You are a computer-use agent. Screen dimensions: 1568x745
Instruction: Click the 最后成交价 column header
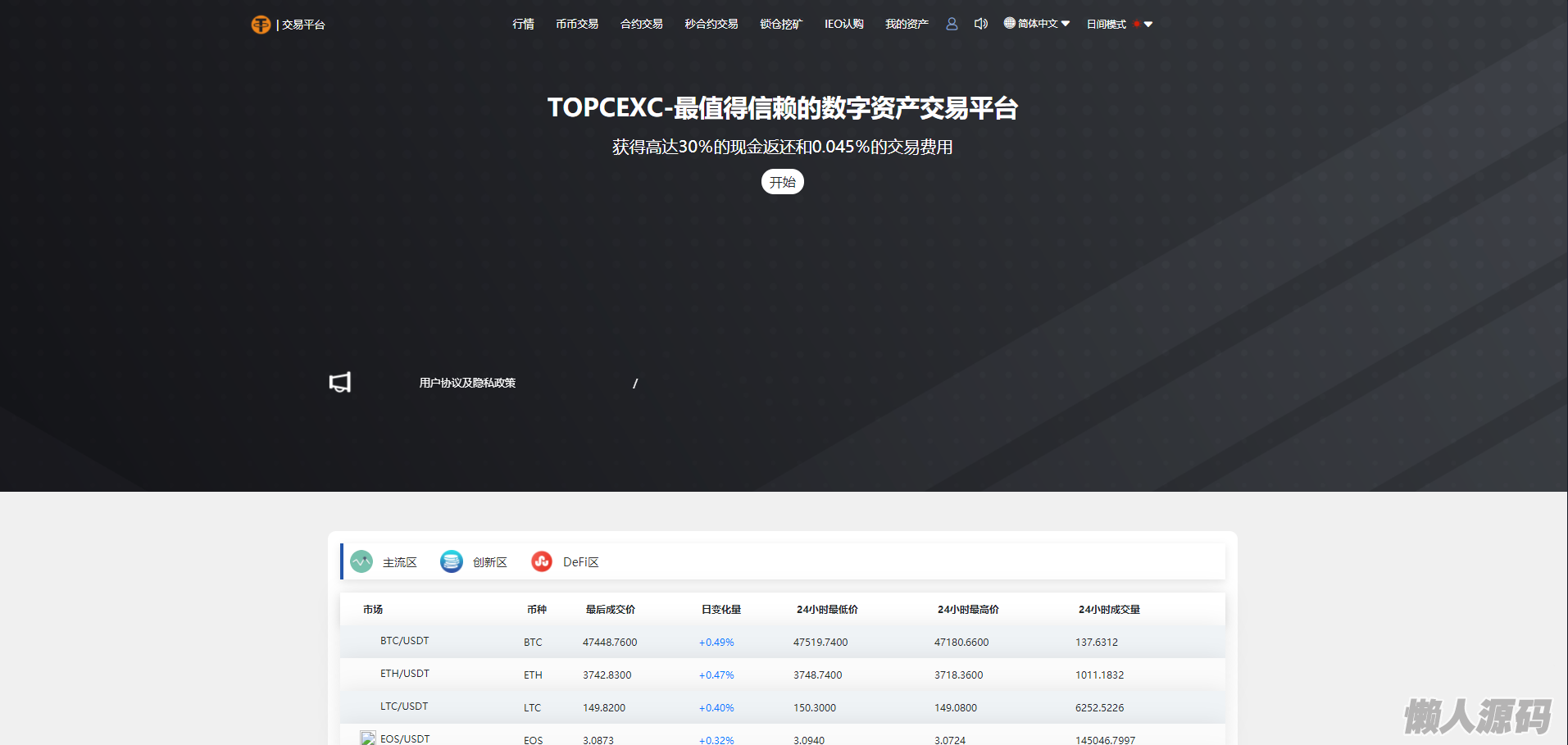[611, 610]
